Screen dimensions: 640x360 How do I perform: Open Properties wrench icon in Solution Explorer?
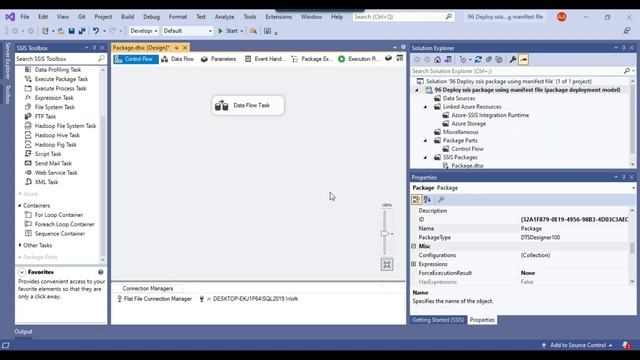[x=513, y=60]
